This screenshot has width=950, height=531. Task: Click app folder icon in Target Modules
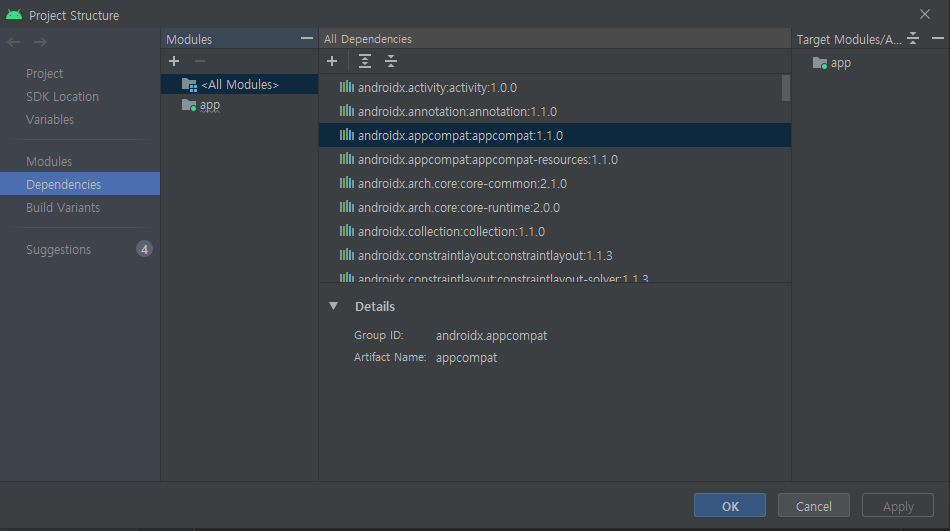coord(820,63)
